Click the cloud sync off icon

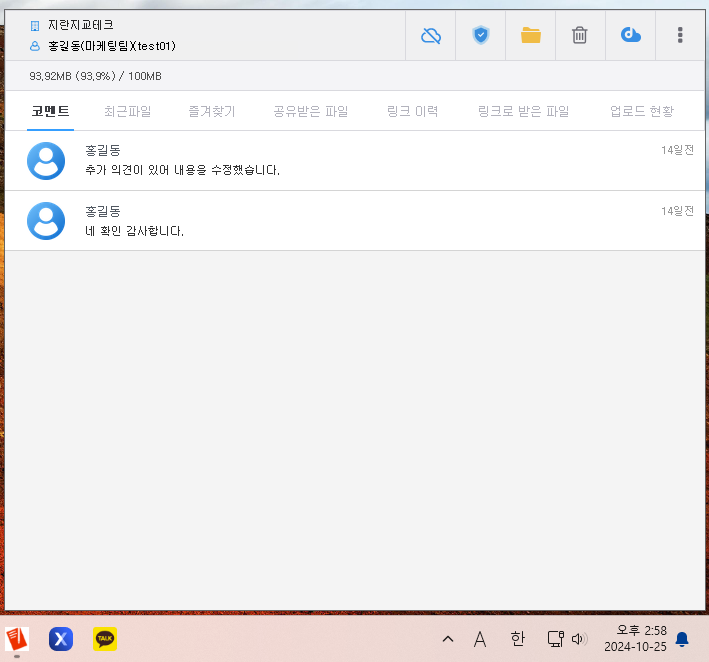click(431, 35)
